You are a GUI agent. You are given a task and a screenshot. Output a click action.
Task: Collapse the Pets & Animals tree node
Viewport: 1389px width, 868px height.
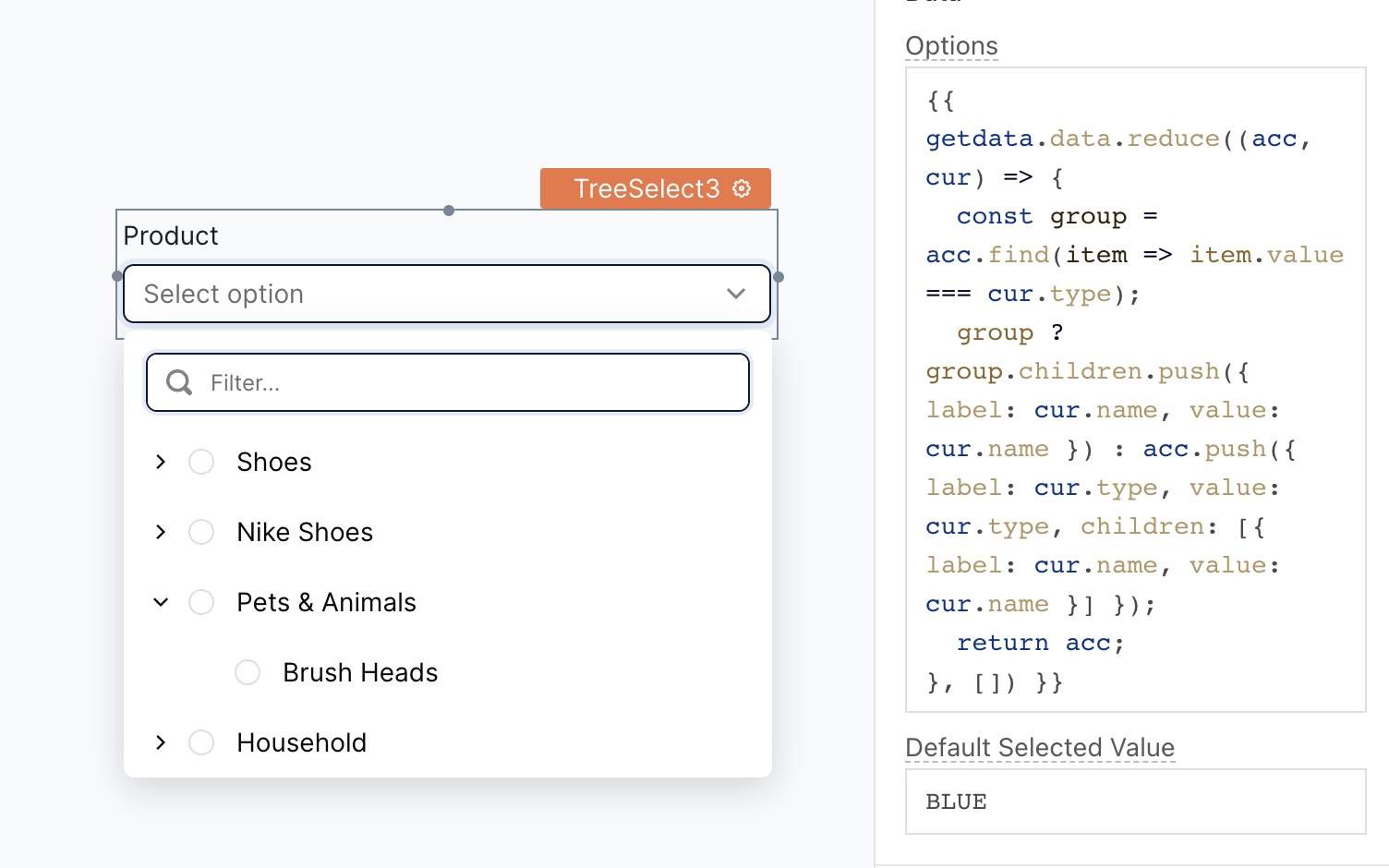(160, 602)
